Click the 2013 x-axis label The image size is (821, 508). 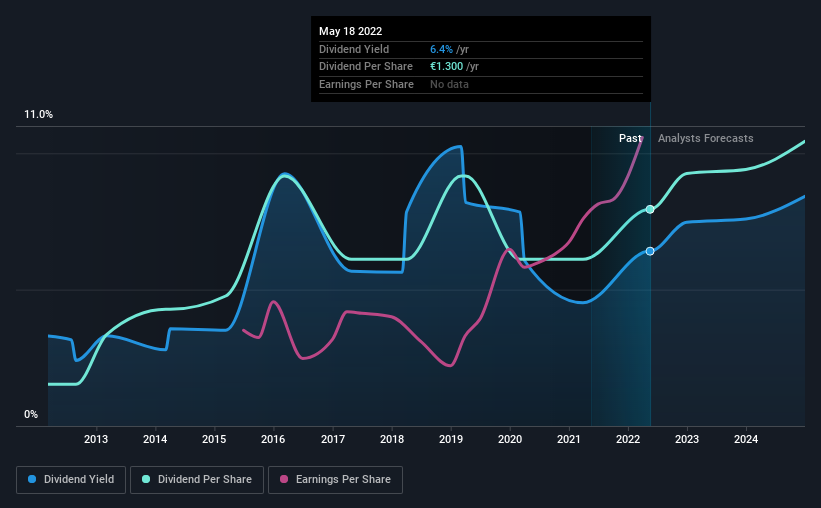96,439
